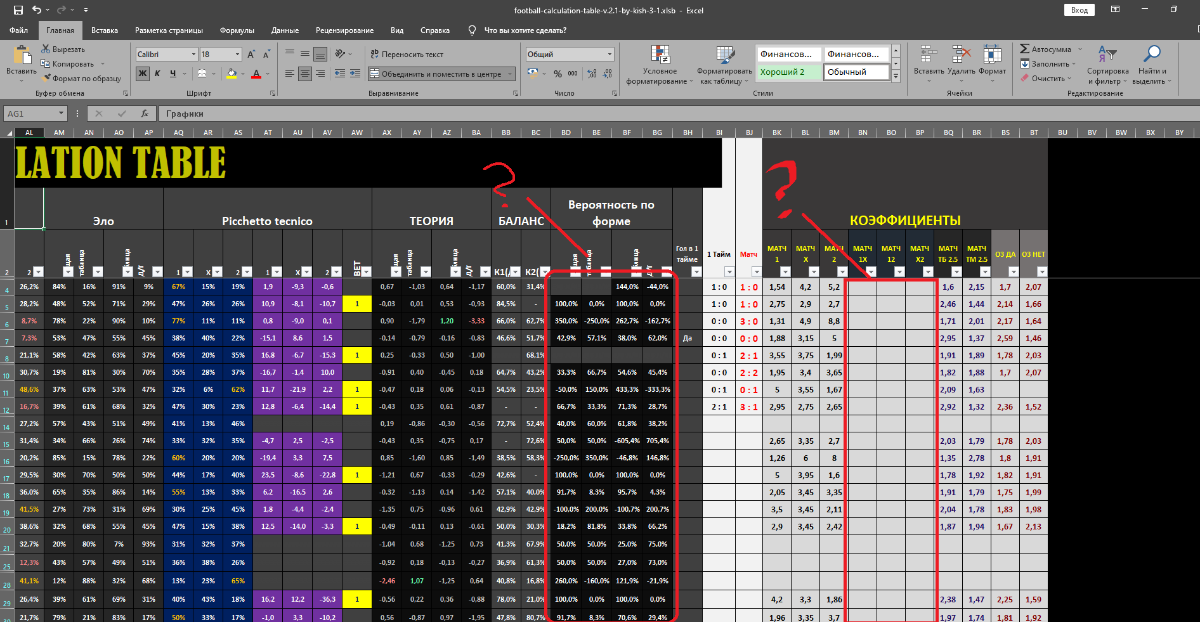1200x622 pixels.
Task: Open the Очистить clear menu
Action: click(1045, 77)
